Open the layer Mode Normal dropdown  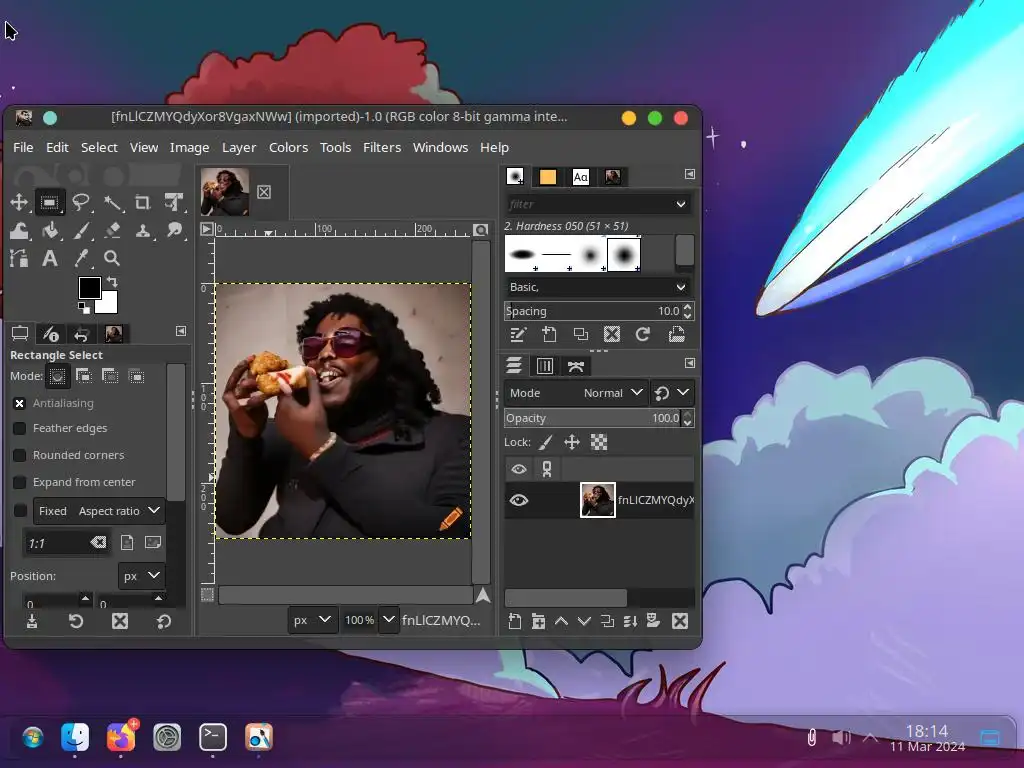click(x=575, y=393)
